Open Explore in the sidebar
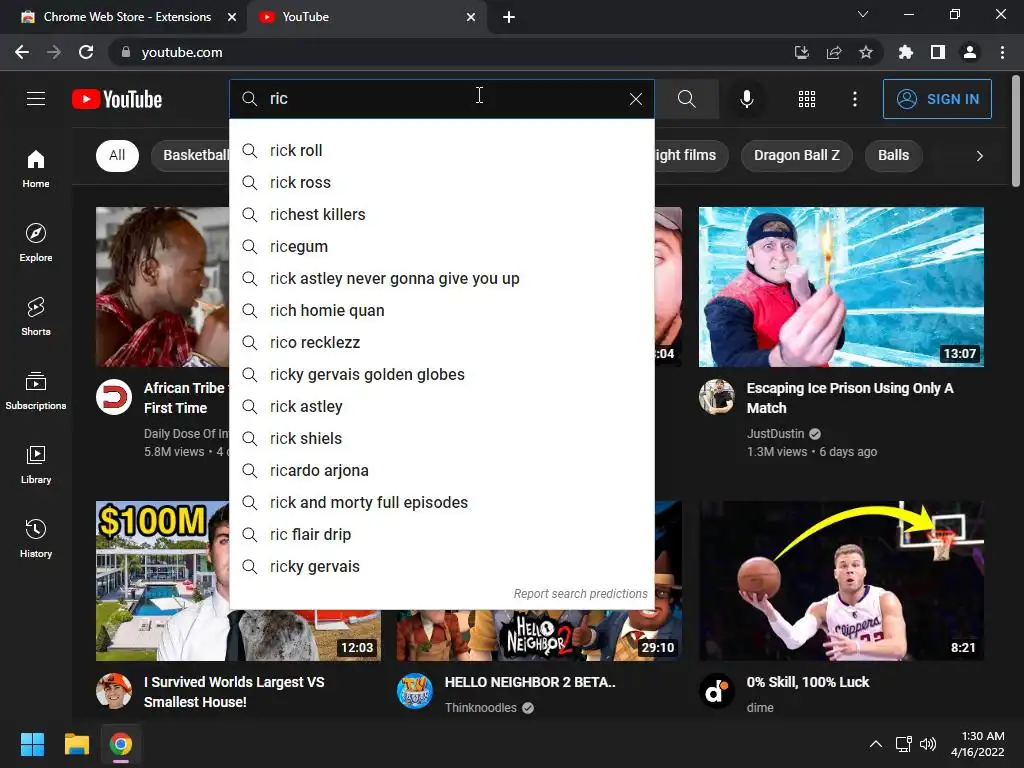 pyautogui.click(x=36, y=243)
